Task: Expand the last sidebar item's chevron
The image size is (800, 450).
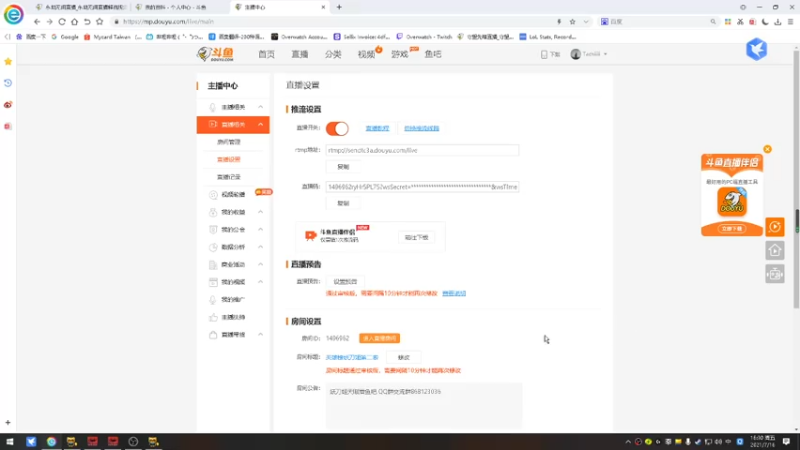Action: coord(261,335)
